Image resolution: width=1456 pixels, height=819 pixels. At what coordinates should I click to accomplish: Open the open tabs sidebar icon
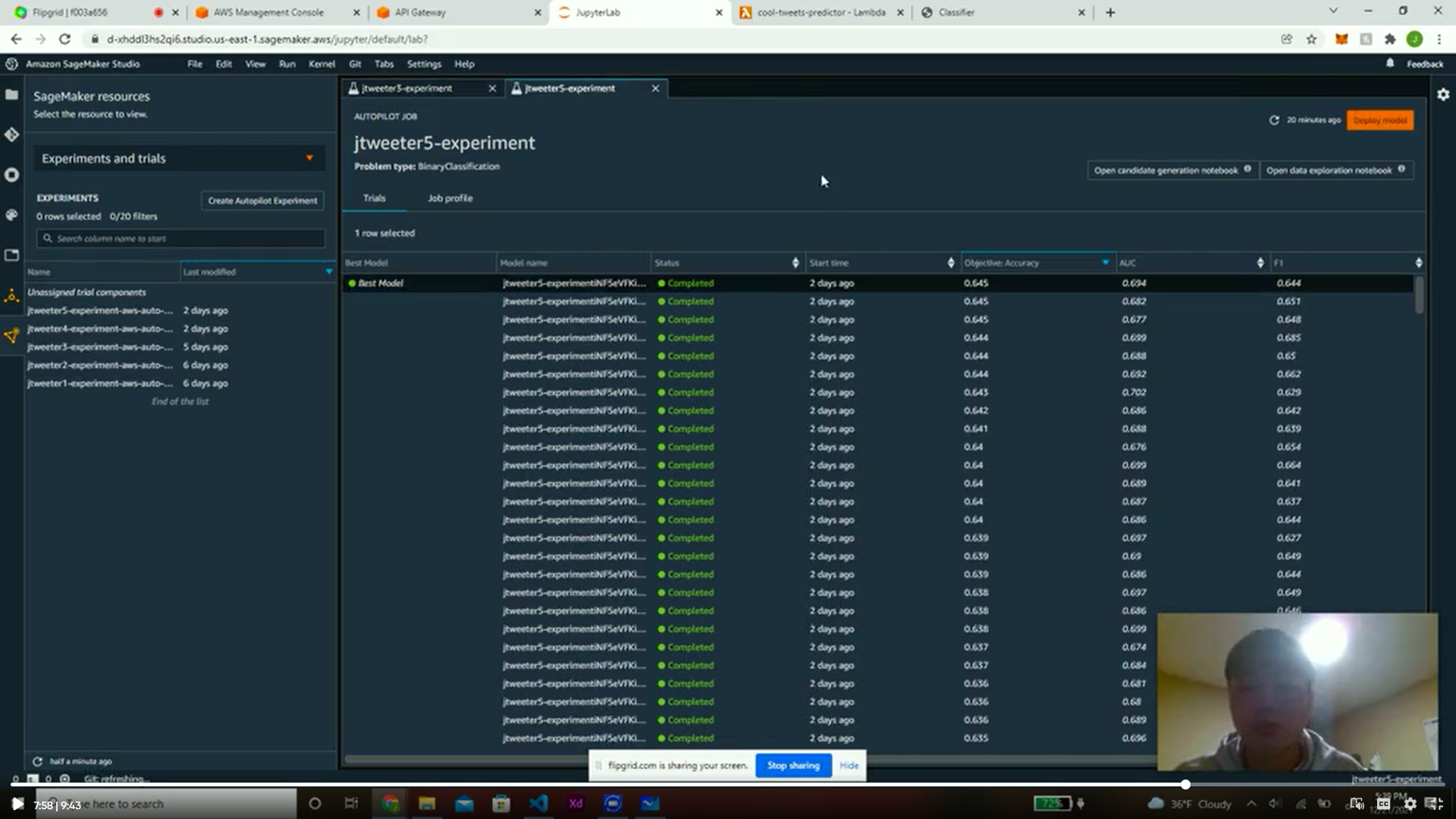pyautogui.click(x=11, y=256)
